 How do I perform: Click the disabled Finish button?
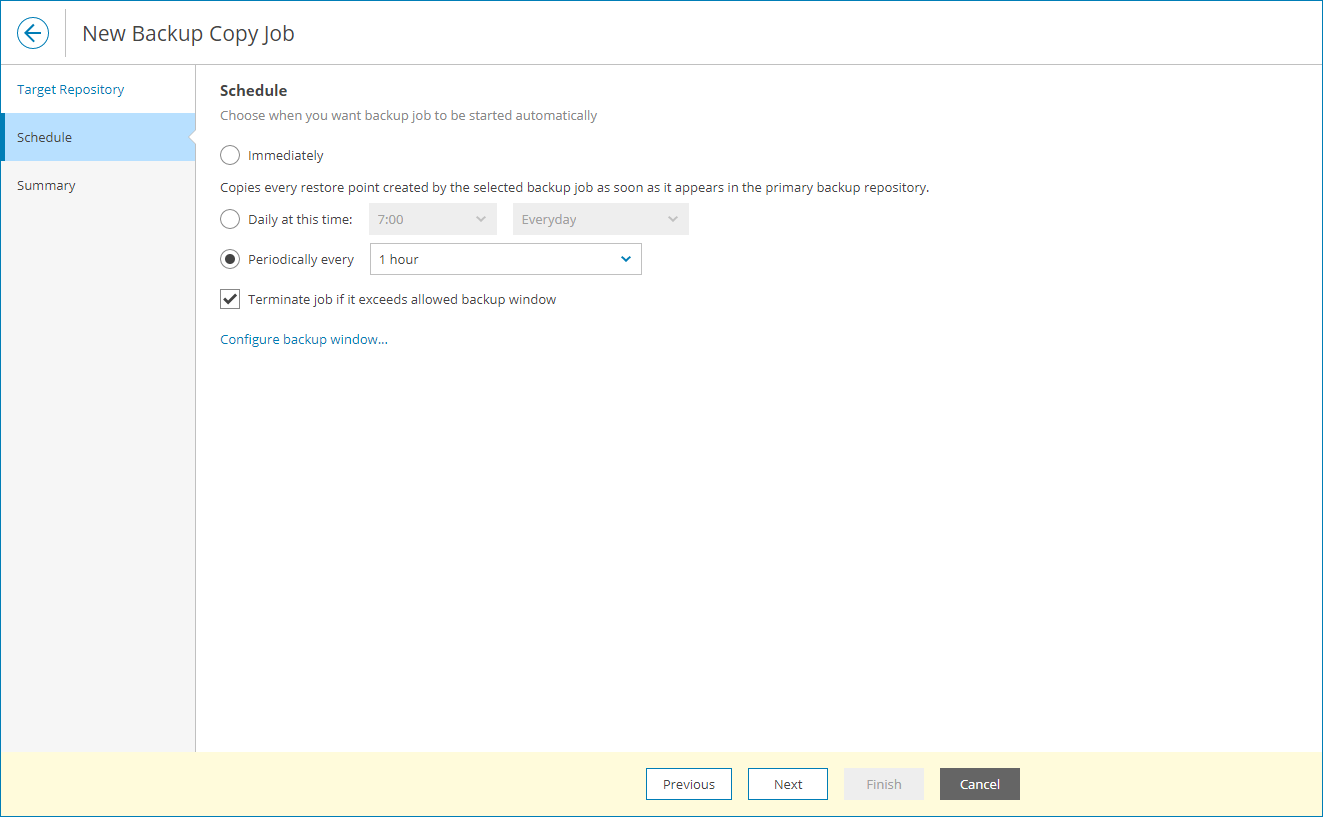(x=883, y=784)
